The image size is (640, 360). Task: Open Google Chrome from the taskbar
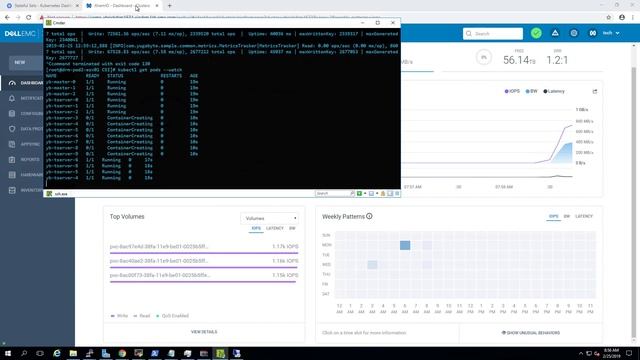tap(122, 353)
